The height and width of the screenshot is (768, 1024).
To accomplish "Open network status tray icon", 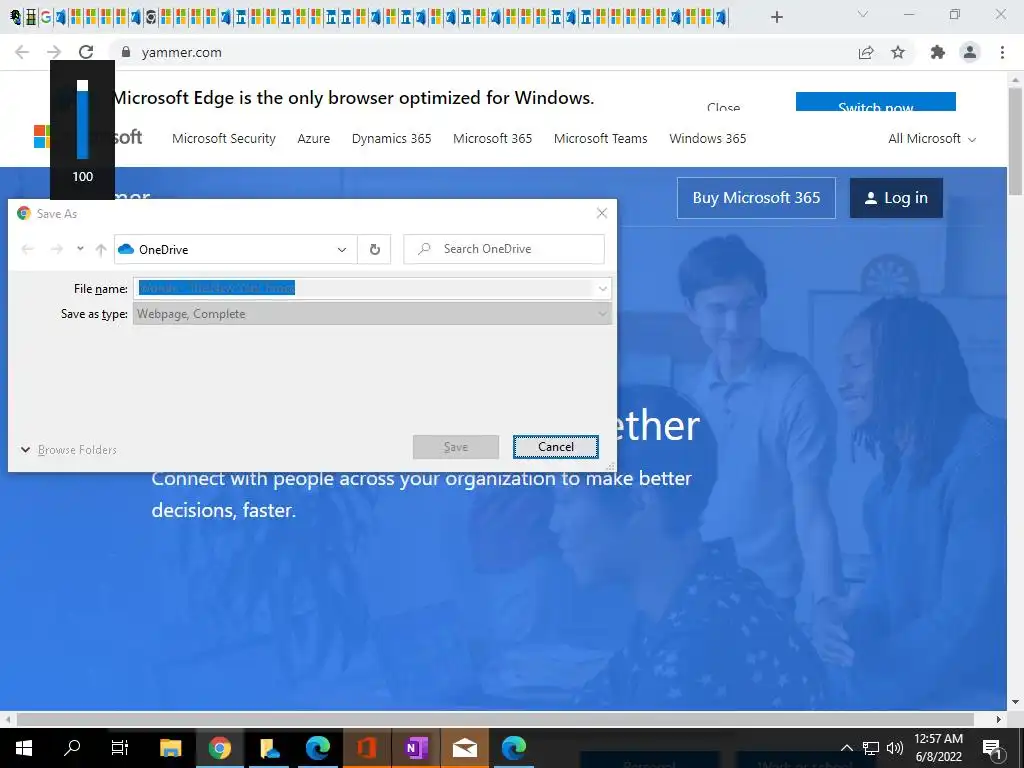I will pyautogui.click(x=871, y=748).
